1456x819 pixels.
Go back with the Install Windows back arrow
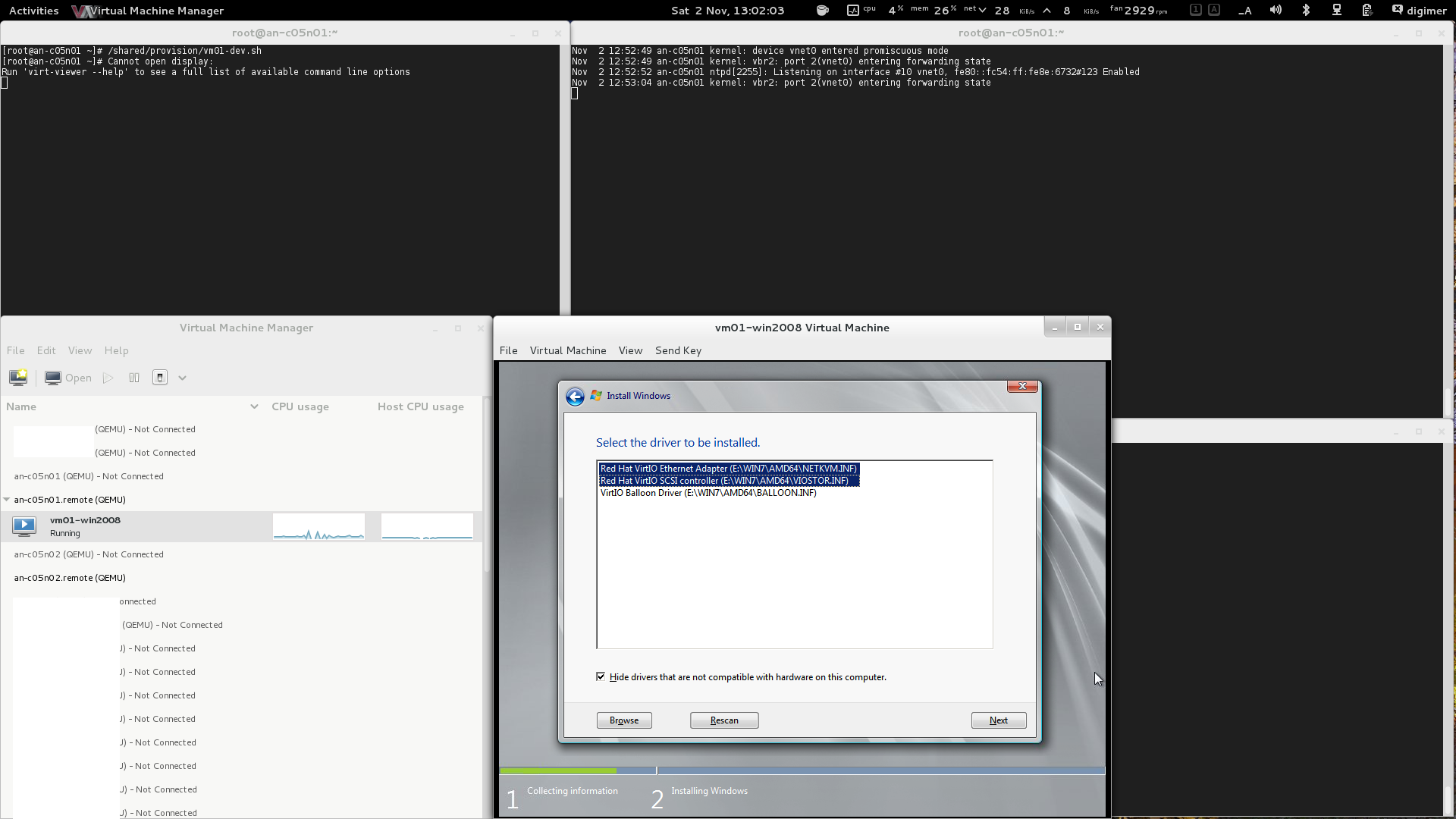click(x=575, y=396)
